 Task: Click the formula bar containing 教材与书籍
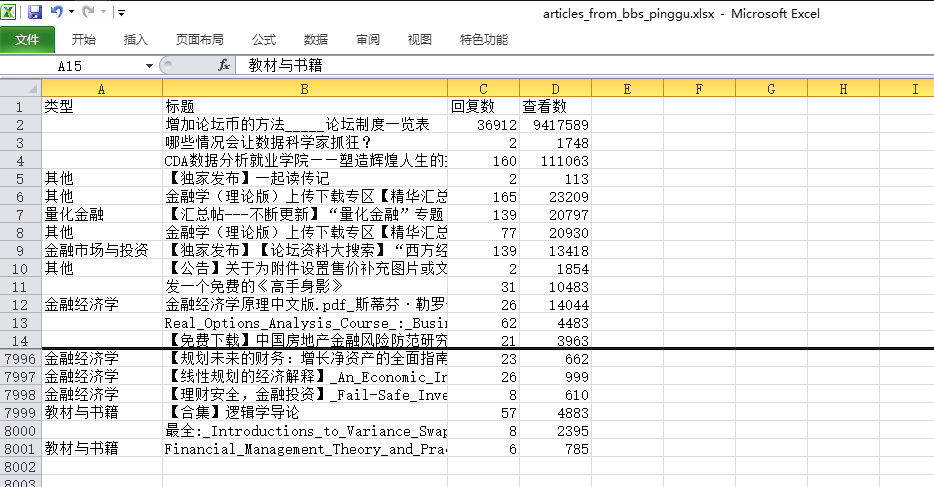point(584,65)
